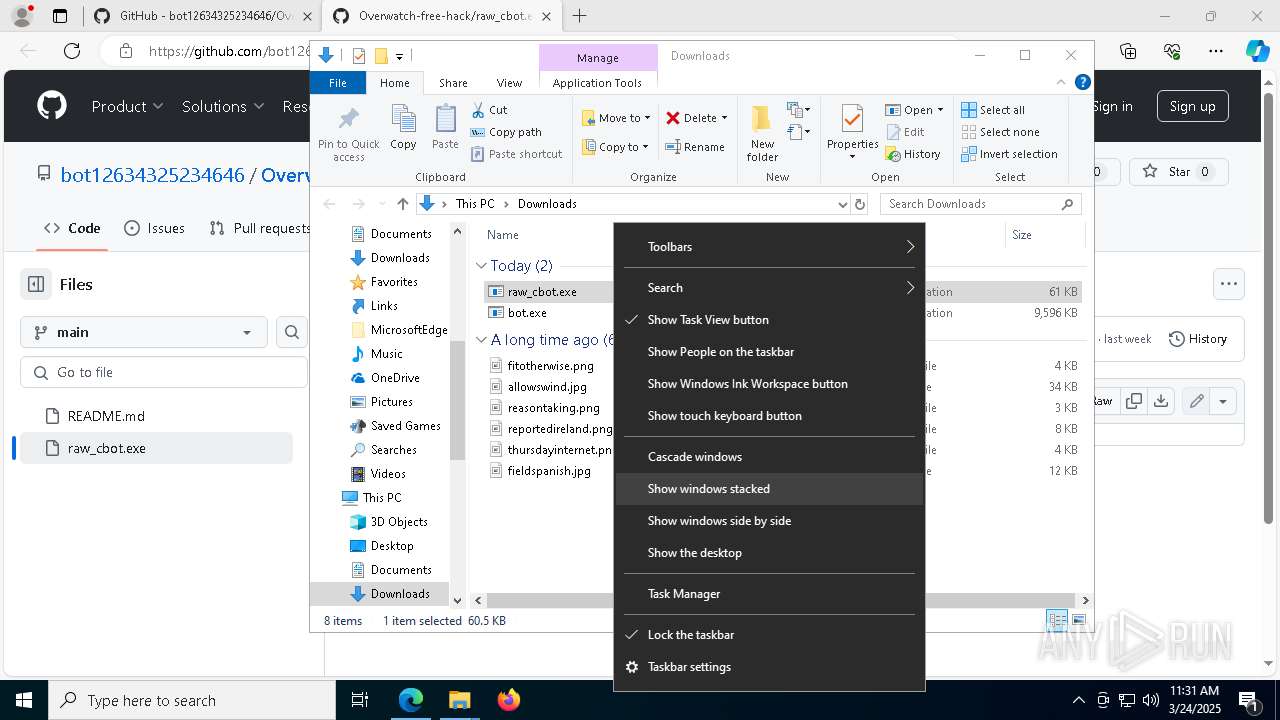Open the bot12634325234646 profile link
This screenshot has width=1280, height=720.
click(152, 175)
